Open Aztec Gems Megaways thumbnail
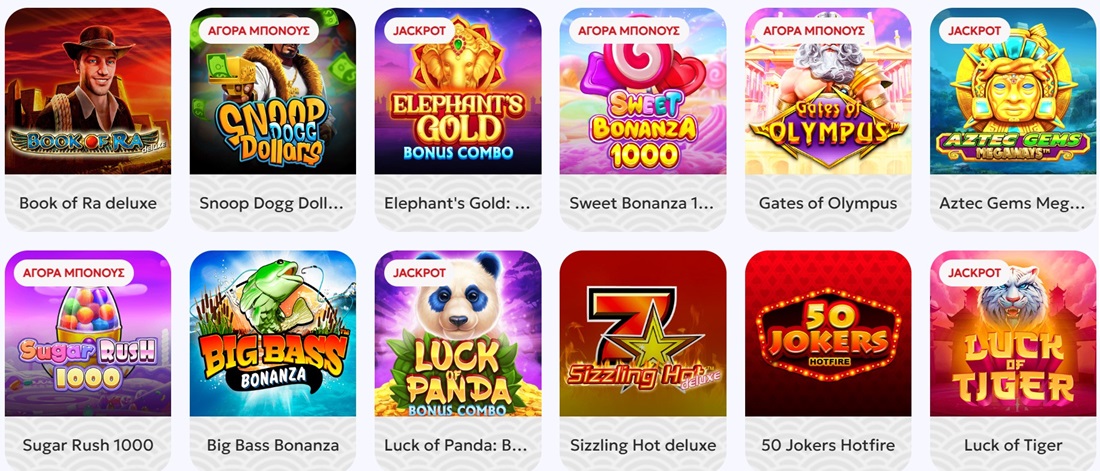 pyautogui.click(x=1013, y=91)
